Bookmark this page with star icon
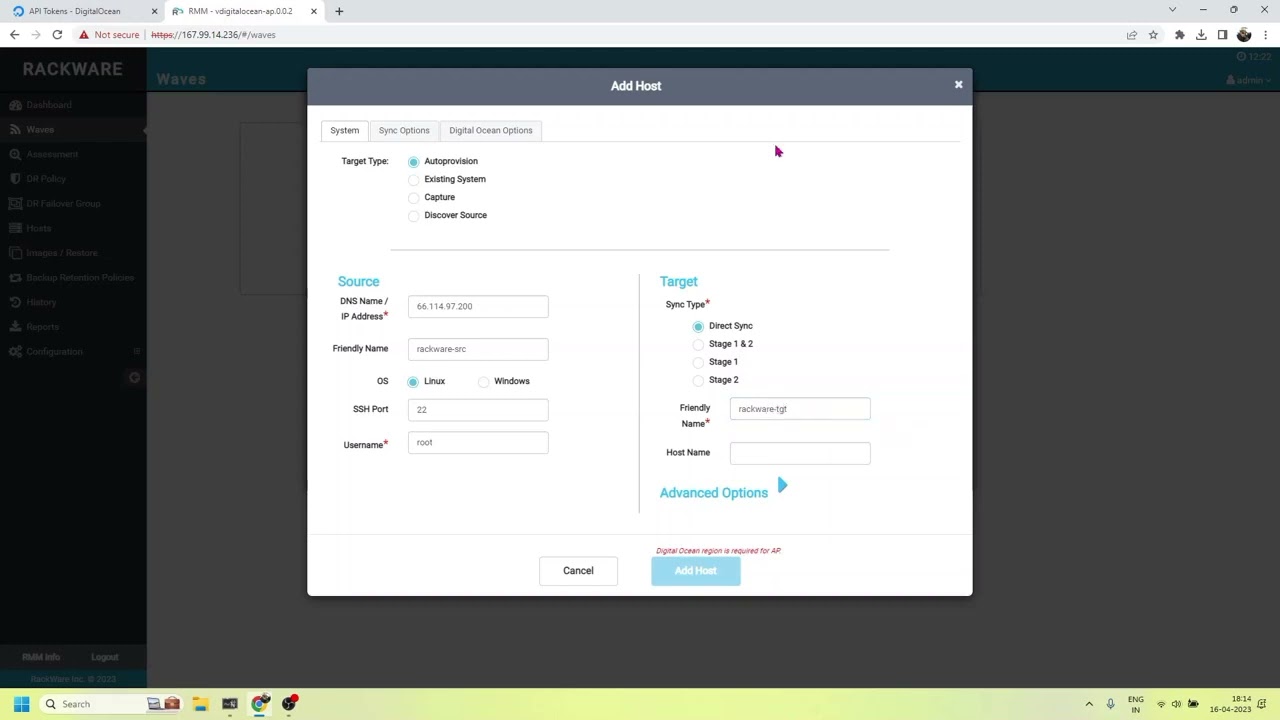 tap(1153, 35)
